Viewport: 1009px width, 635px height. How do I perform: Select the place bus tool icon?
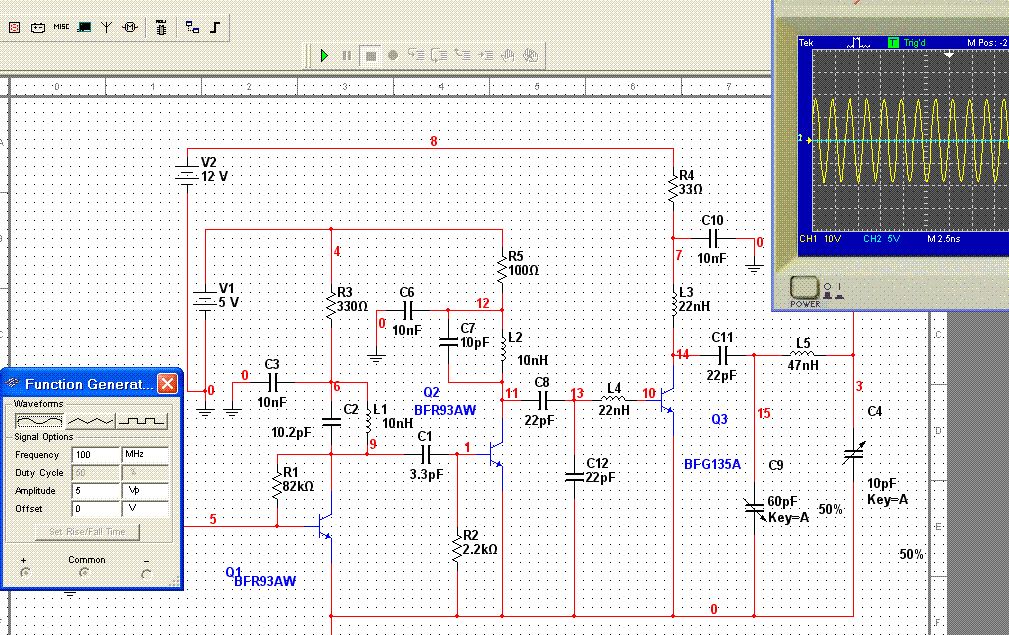[x=215, y=27]
